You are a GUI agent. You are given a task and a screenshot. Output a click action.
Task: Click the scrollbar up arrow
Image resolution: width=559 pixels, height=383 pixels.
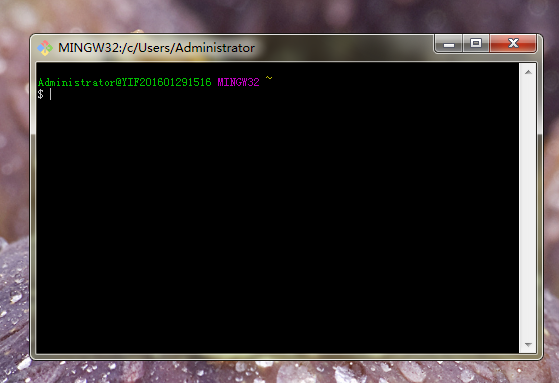528,72
